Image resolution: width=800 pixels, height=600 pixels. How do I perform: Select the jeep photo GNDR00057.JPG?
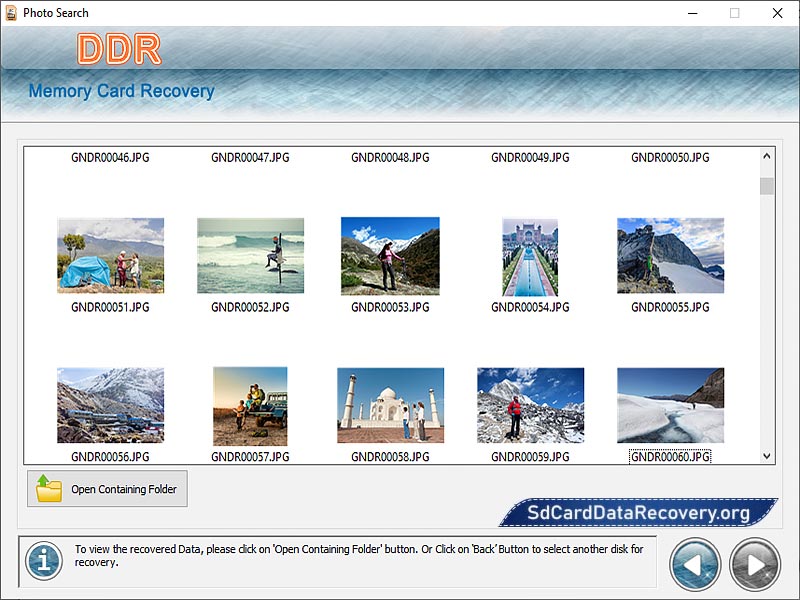tap(250, 406)
